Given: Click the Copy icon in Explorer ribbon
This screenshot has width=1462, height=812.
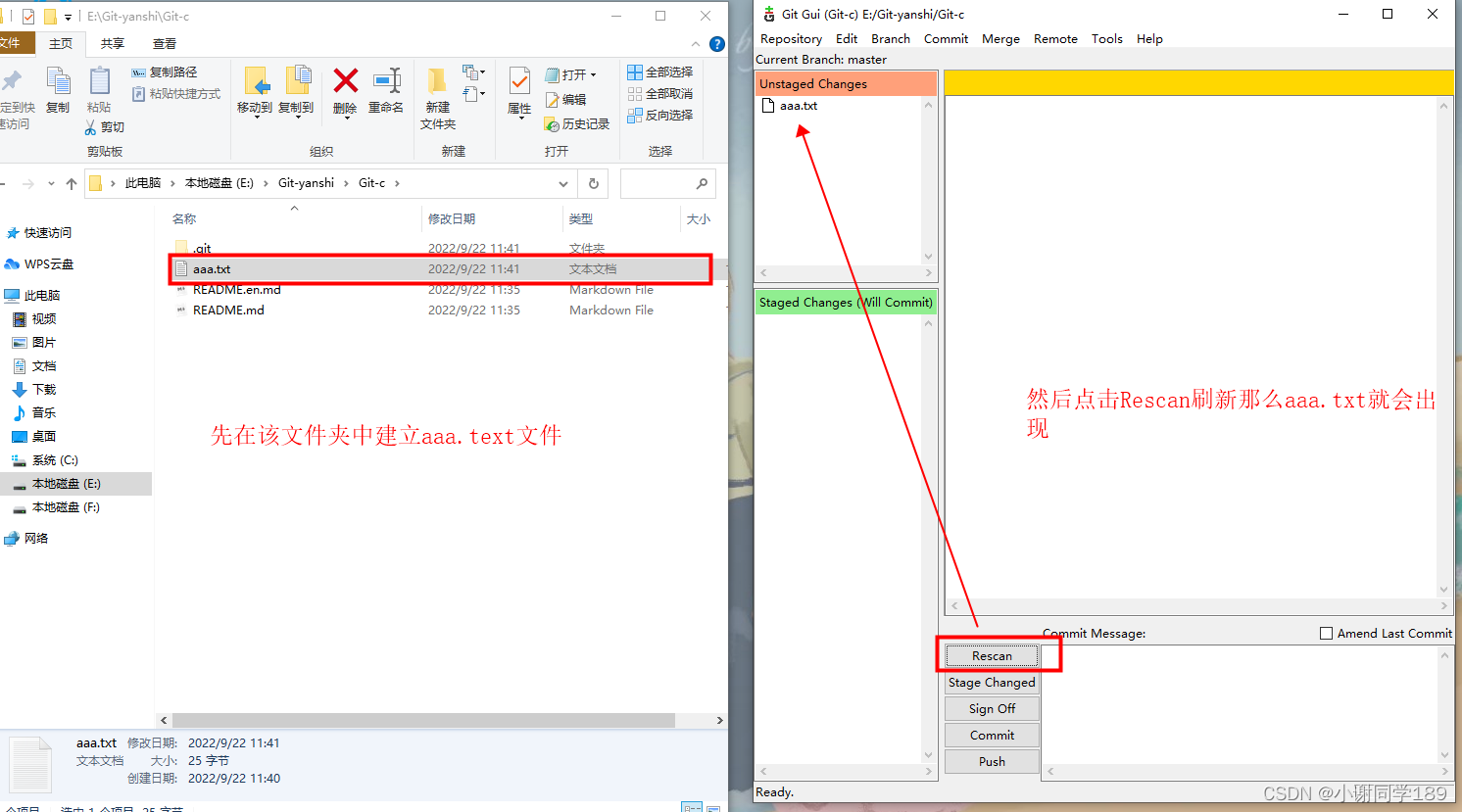Looking at the screenshot, I should pos(58,82).
